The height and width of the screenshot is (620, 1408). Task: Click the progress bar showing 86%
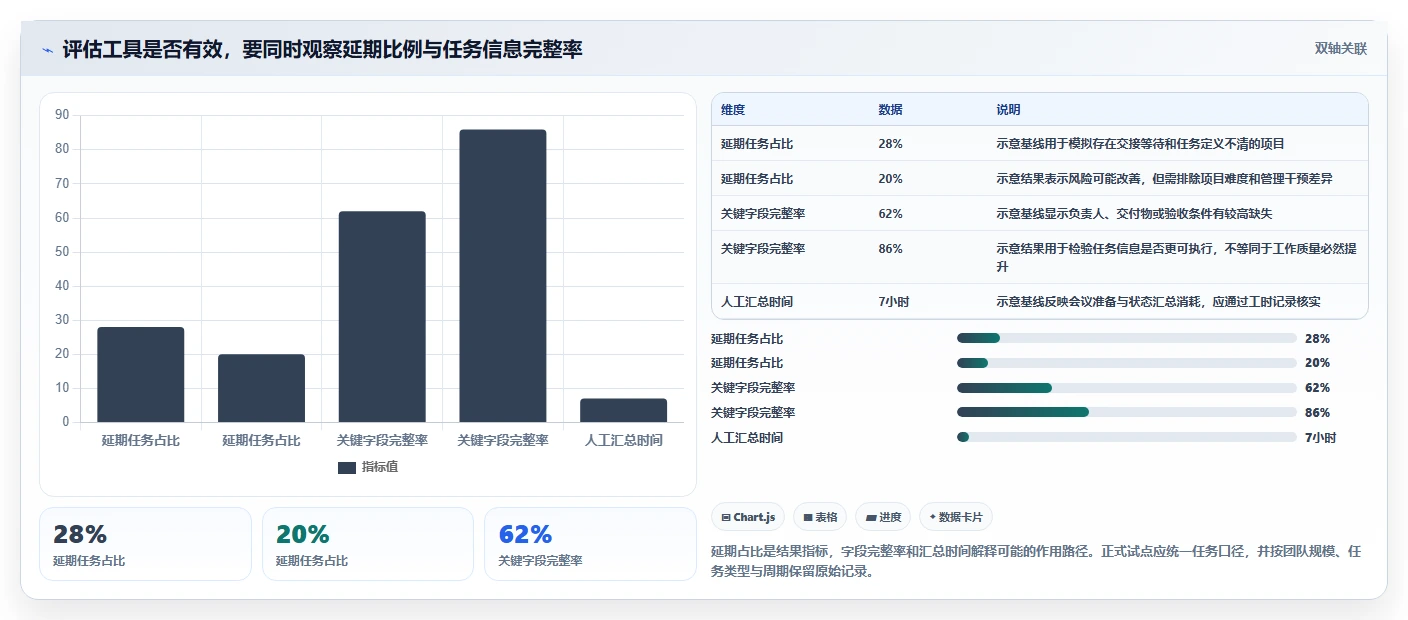click(1127, 412)
